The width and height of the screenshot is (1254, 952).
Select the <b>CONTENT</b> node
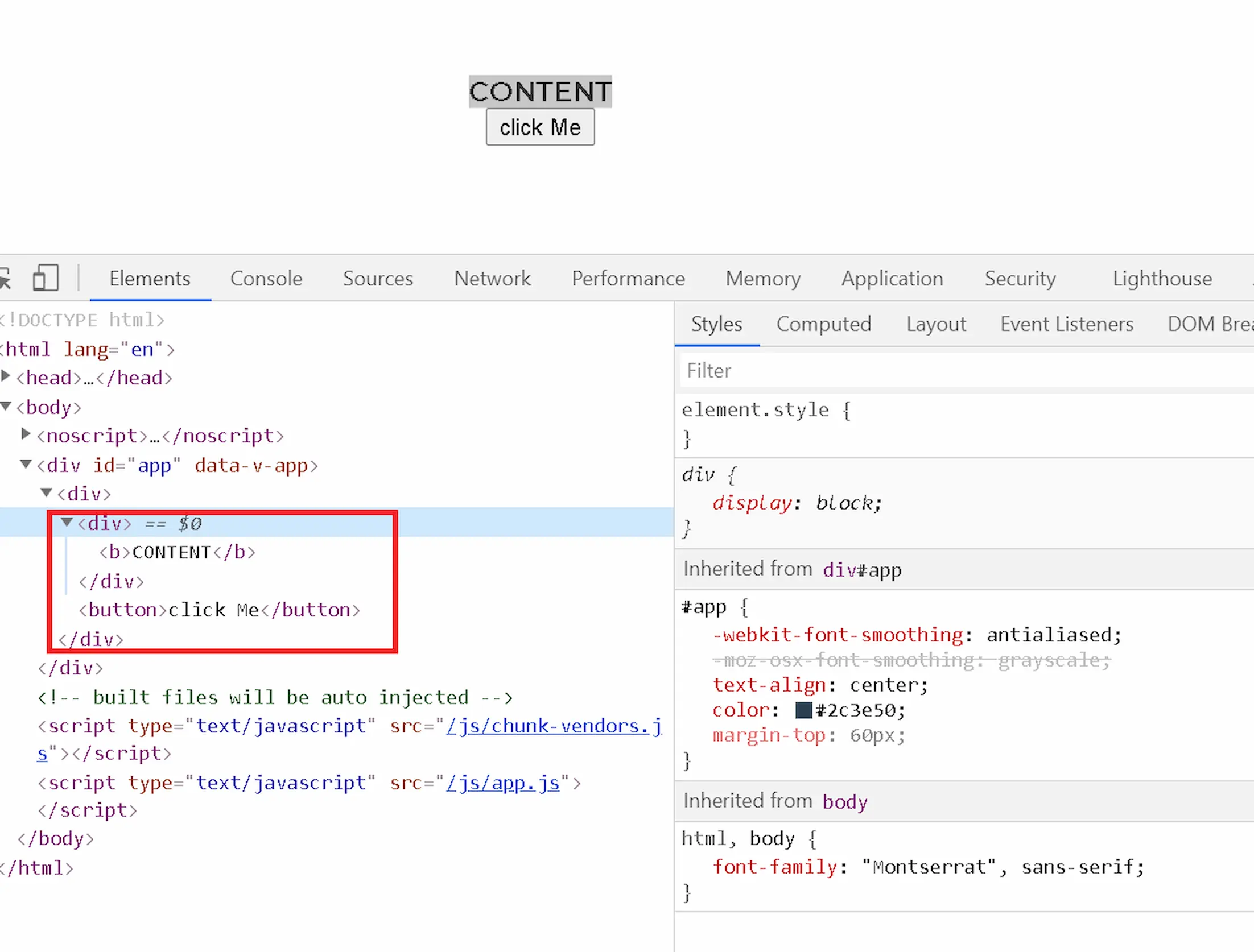[177, 552]
